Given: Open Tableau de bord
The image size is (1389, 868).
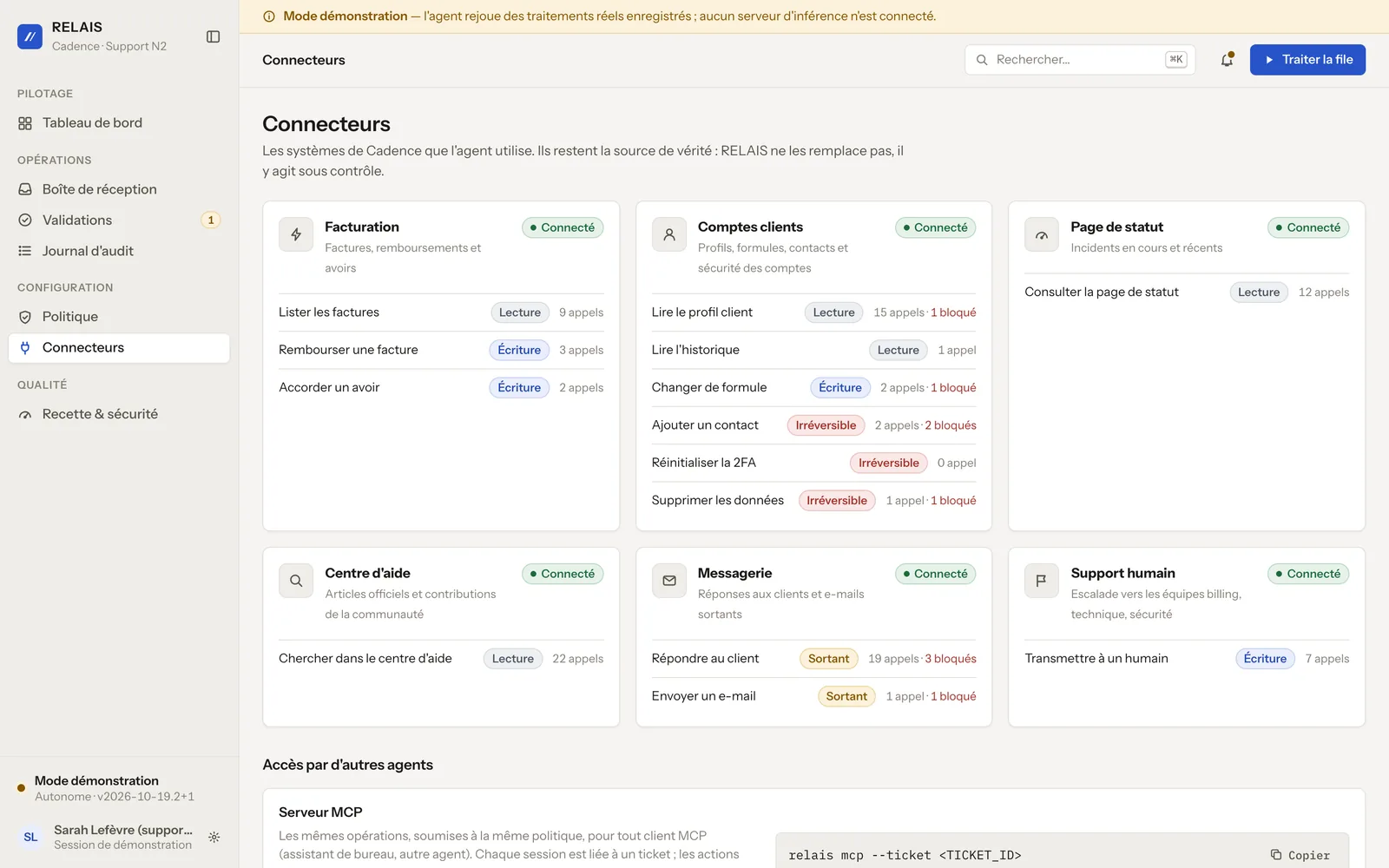Looking at the screenshot, I should [x=119, y=123].
